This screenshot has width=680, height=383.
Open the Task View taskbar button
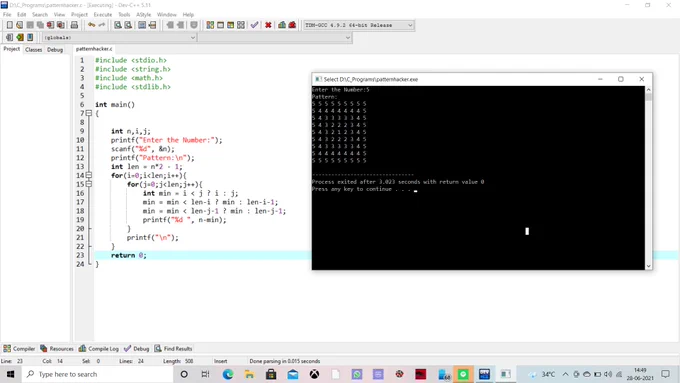(x=206, y=374)
